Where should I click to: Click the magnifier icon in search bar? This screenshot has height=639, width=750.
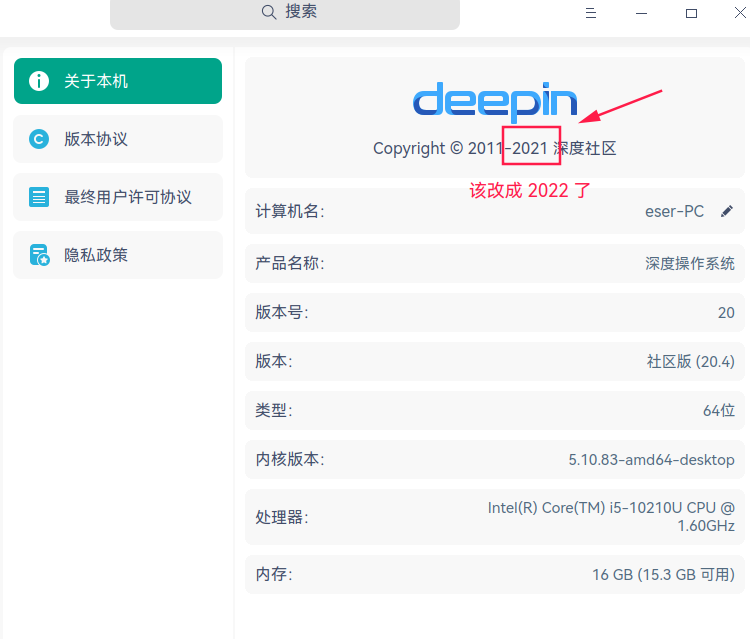[x=269, y=12]
